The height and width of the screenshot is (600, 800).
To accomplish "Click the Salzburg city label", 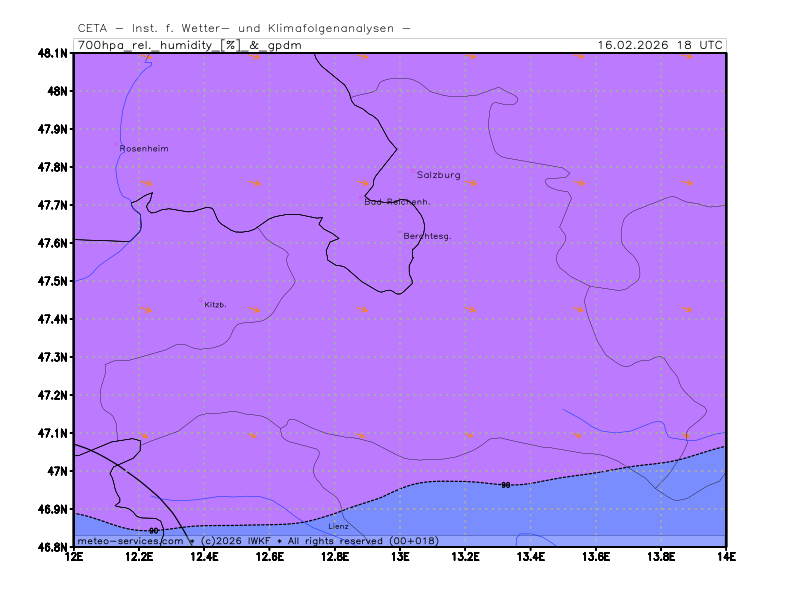I will pos(438,175).
